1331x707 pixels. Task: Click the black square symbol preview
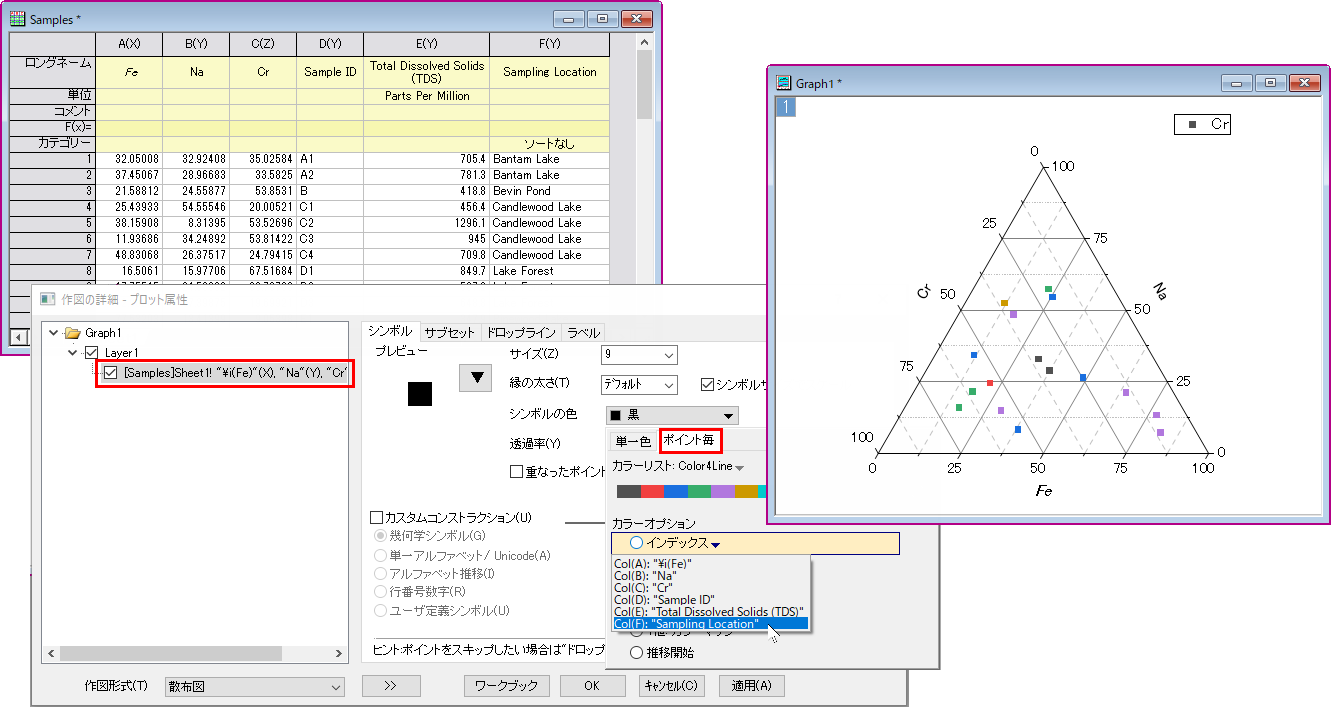[x=420, y=394]
